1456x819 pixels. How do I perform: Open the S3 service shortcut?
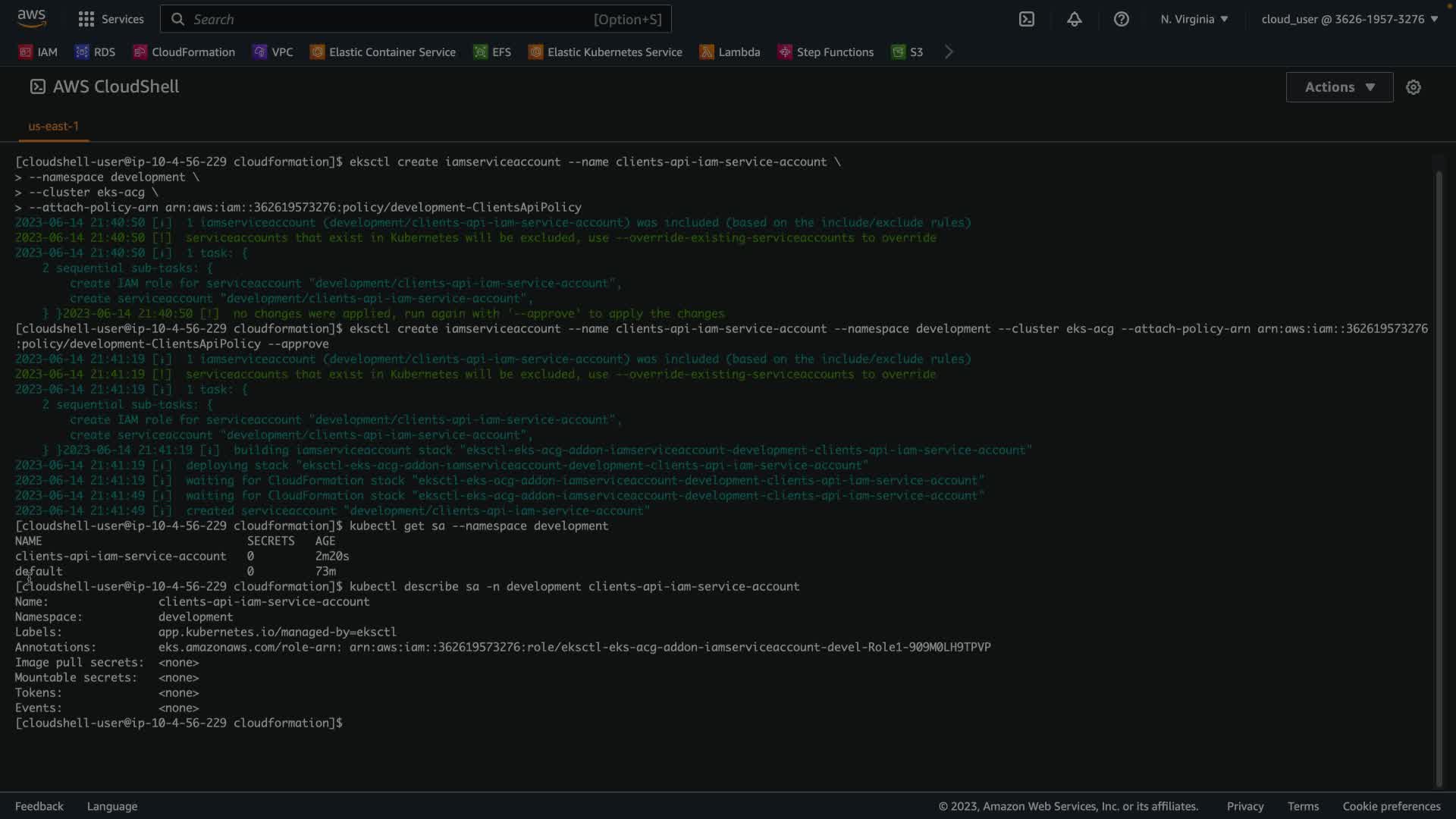coord(907,52)
